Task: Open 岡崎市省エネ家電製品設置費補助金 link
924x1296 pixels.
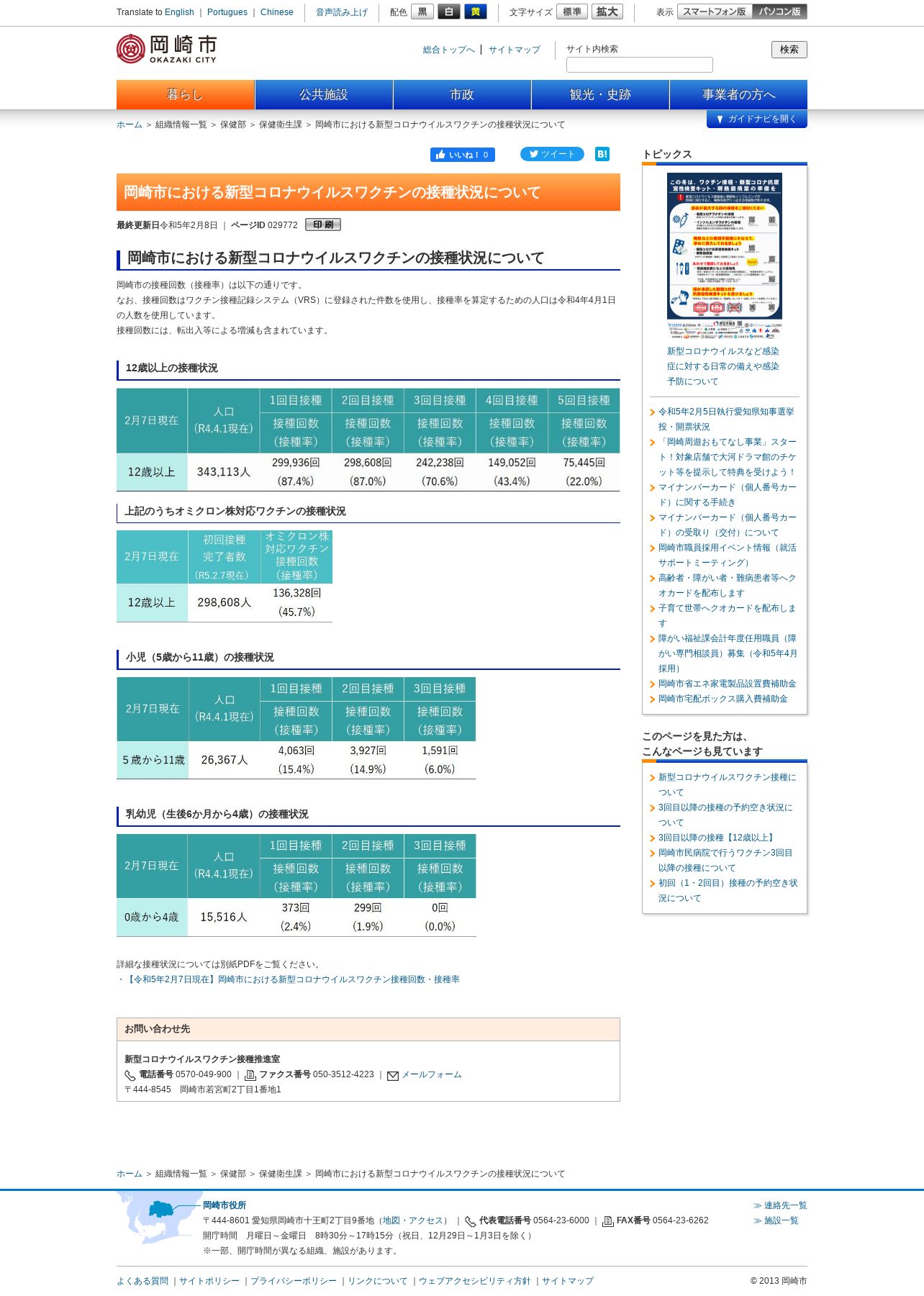Action: tap(728, 684)
